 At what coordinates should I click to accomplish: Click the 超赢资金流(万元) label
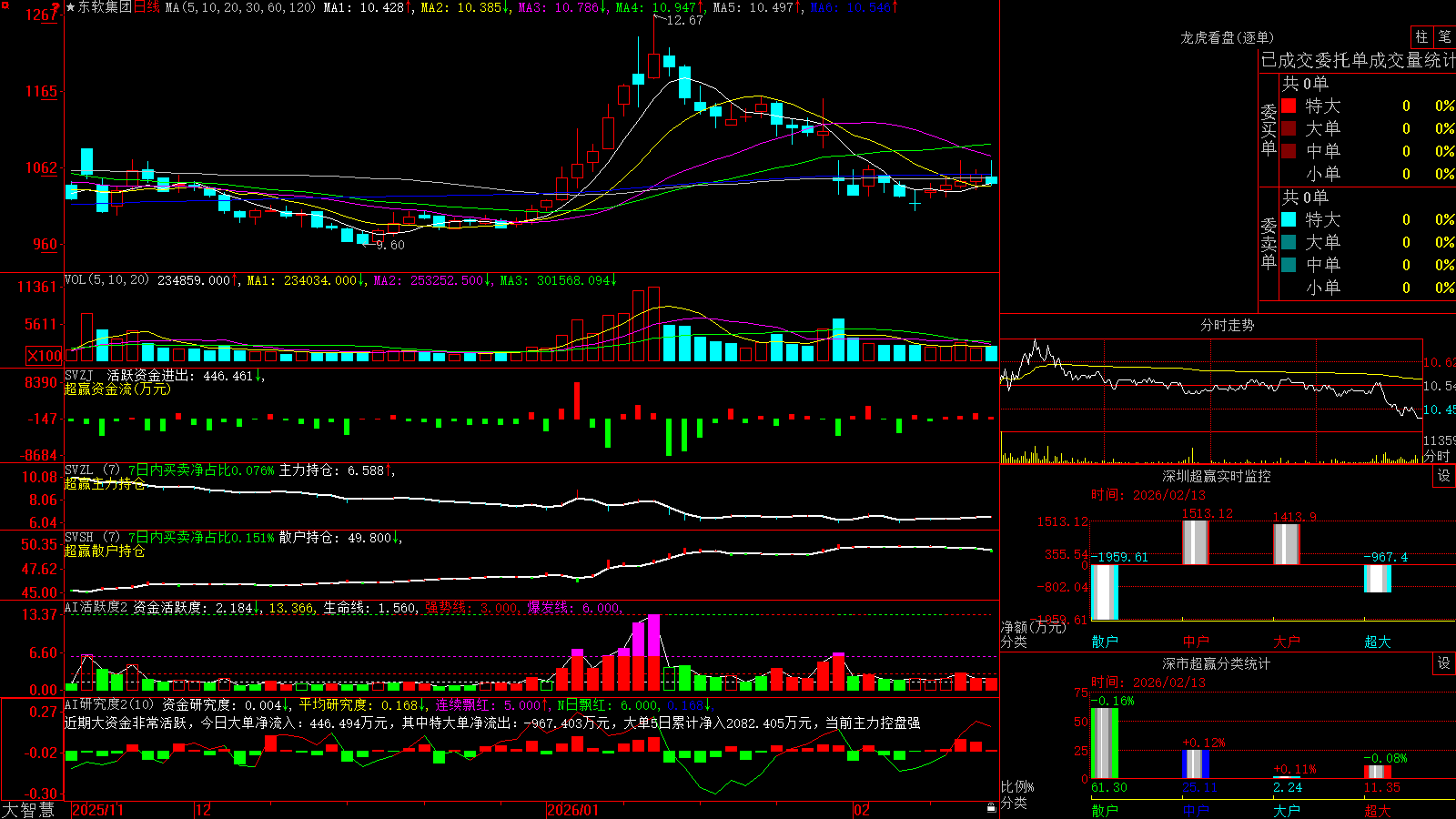pos(117,389)
